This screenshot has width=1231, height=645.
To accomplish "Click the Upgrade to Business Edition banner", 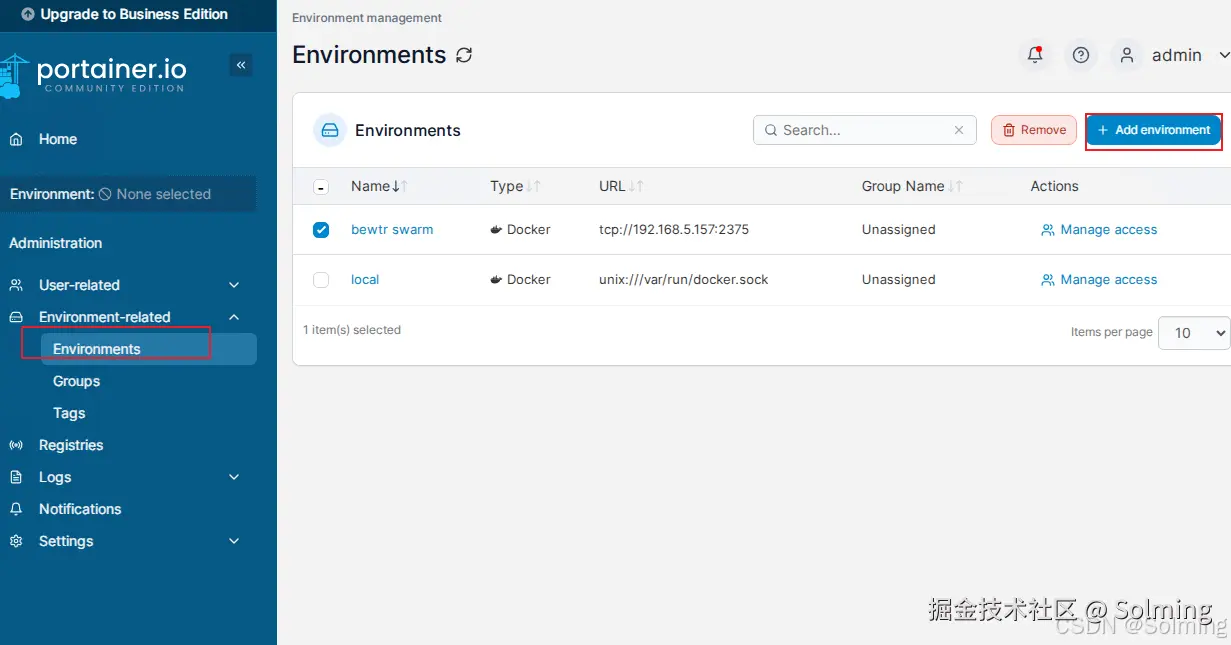I will click(125, 15).
